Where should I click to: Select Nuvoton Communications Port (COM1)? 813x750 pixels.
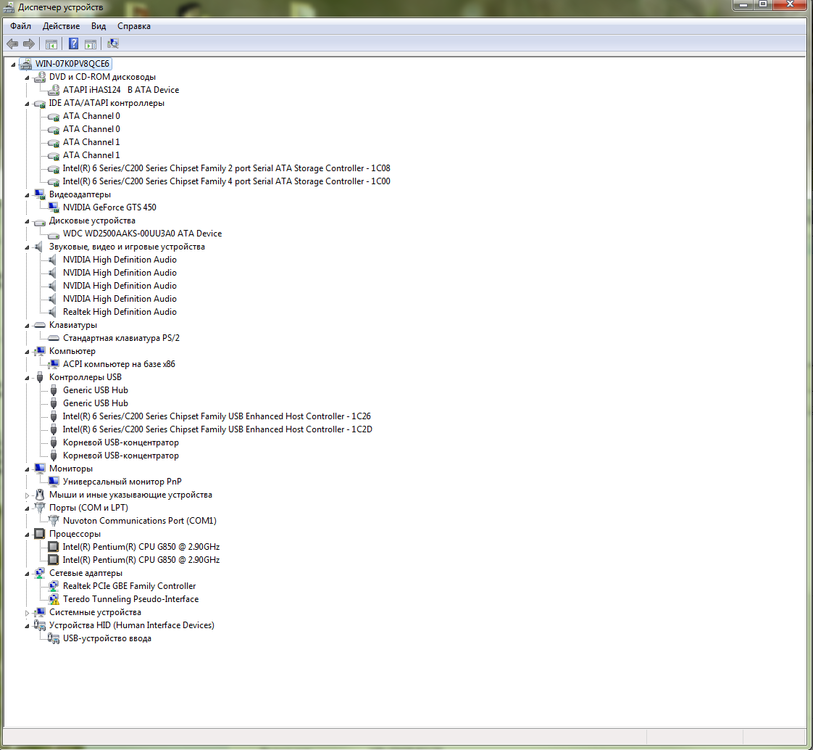point(139,520)
